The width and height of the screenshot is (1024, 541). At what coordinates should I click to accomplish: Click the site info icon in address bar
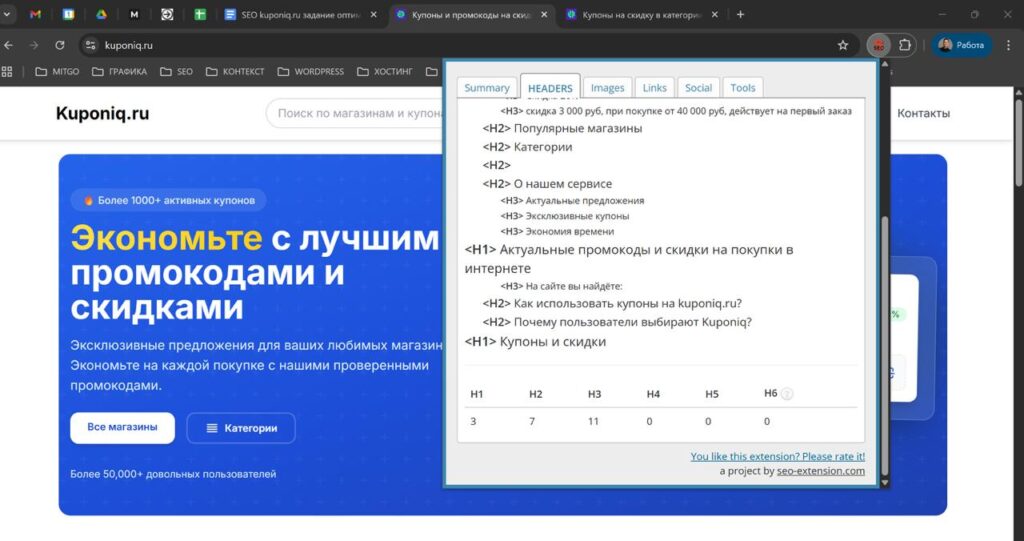coord(90,45)
